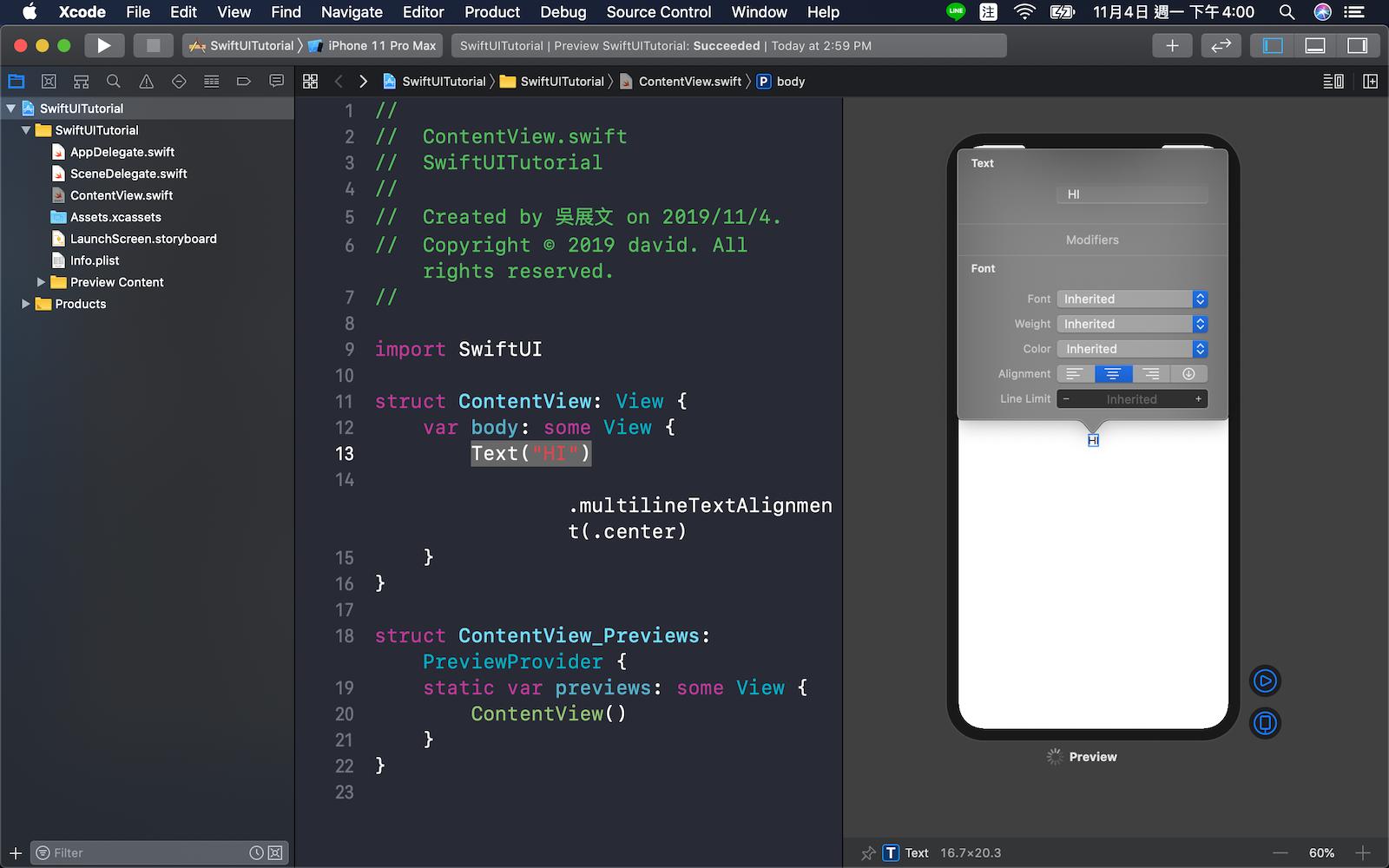Open Assets.xcassets in navigator
1389x868 pixels.
pos(115,217)
